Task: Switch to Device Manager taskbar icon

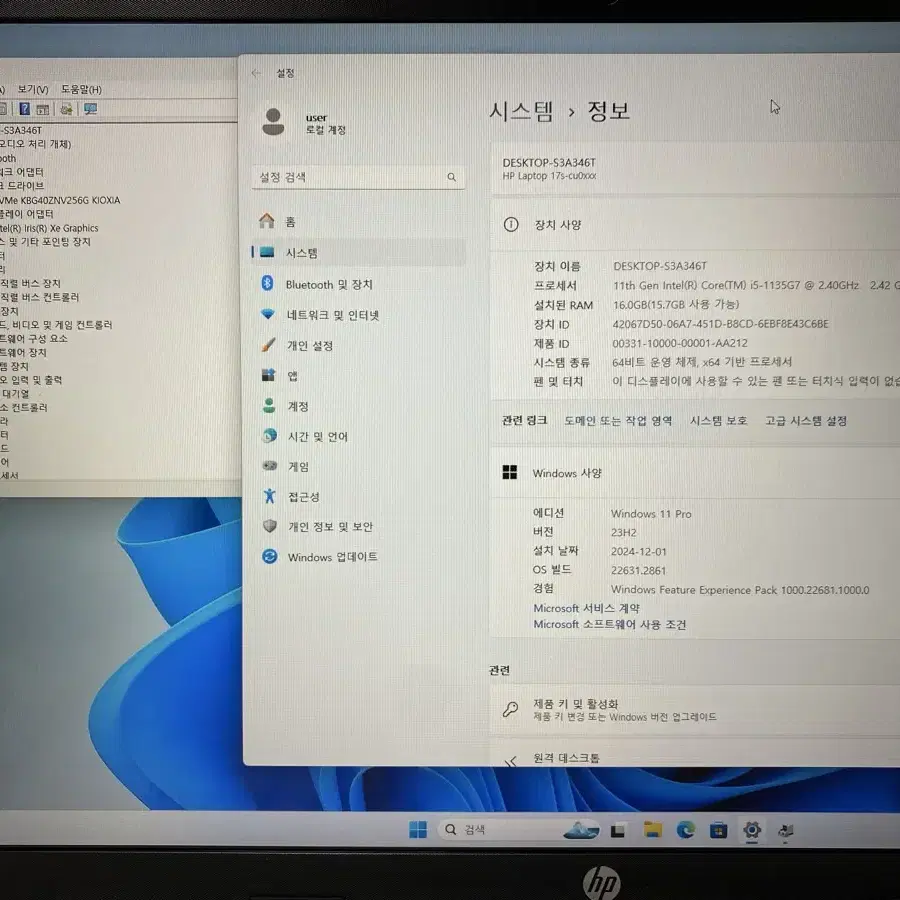Action: (x=785, y=831)
